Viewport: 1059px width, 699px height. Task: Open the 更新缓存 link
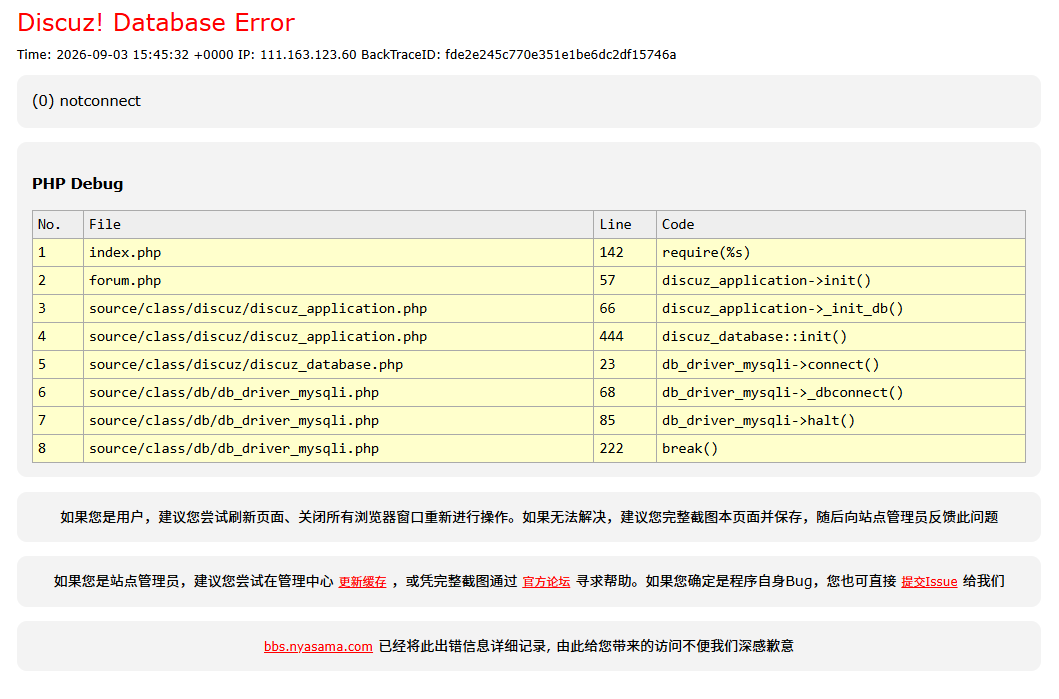pos(362,581)
